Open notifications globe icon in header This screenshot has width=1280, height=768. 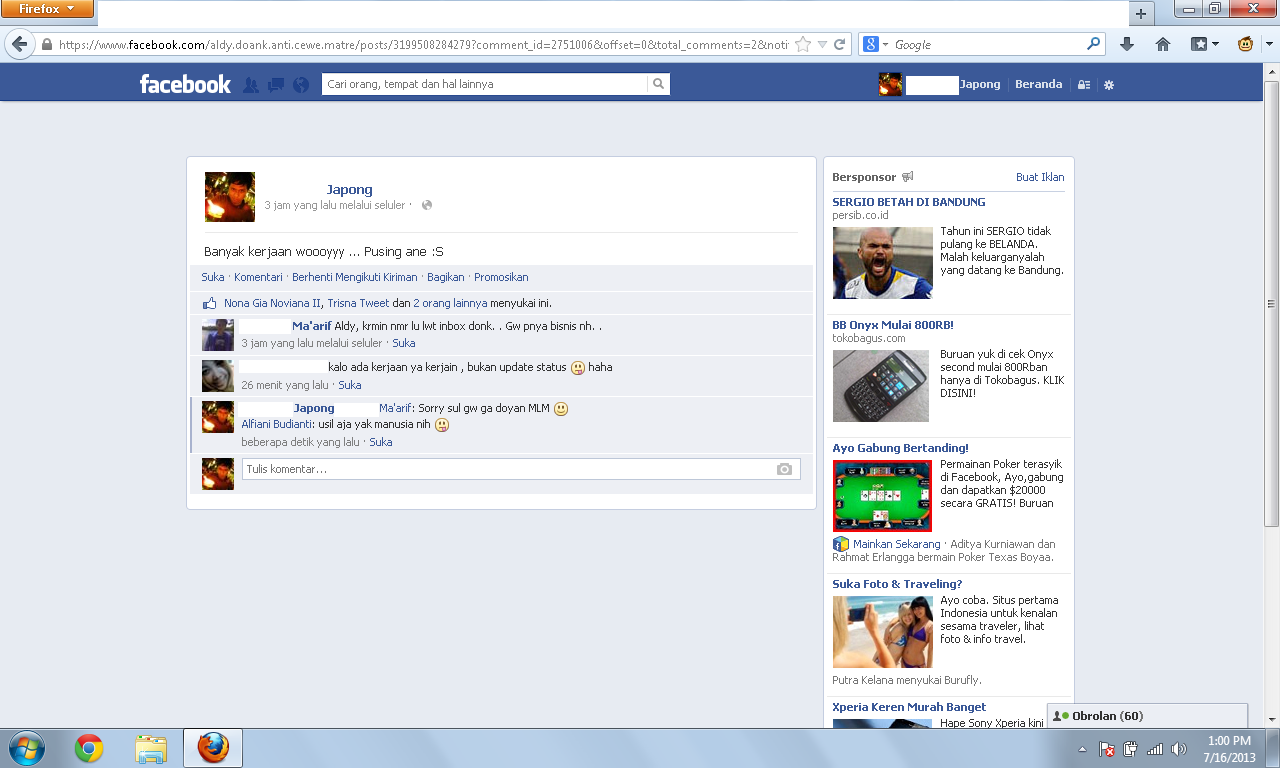pos(301,85)
